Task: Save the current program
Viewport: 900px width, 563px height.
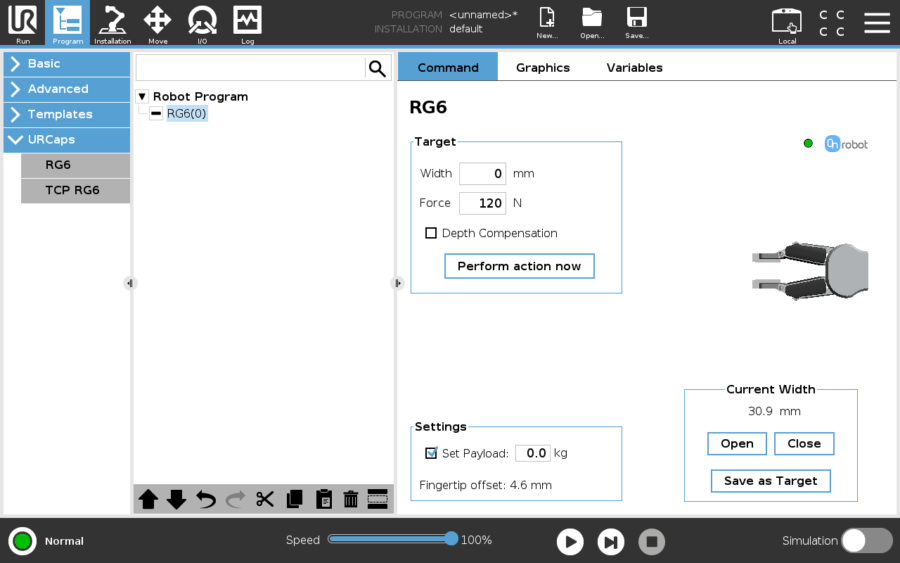Action: [x=637, y=23]
